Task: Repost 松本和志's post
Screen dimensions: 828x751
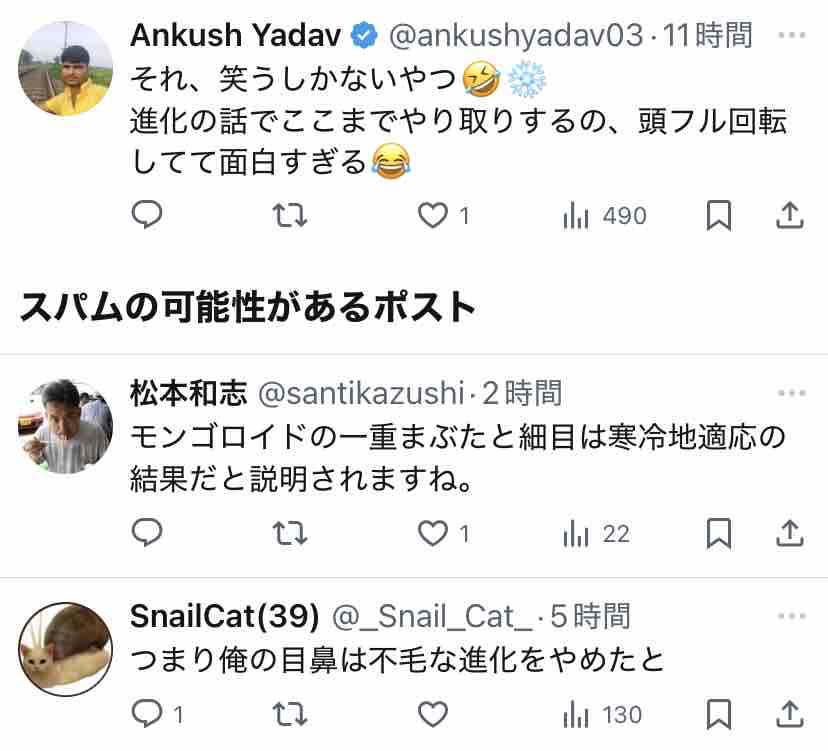Action: tap(289, 533)
